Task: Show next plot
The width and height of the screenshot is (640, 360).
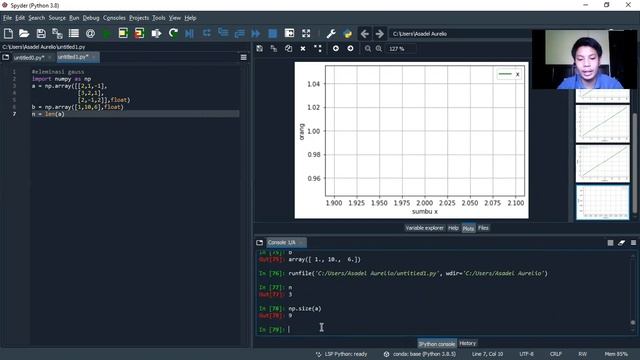Action: click(350, 49)
